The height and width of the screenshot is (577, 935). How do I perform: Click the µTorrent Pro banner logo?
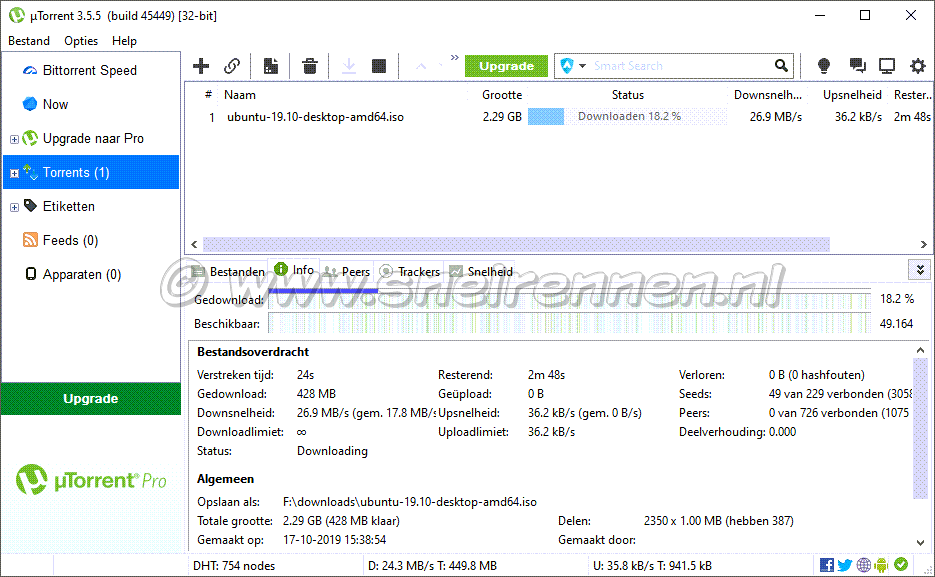91,480
